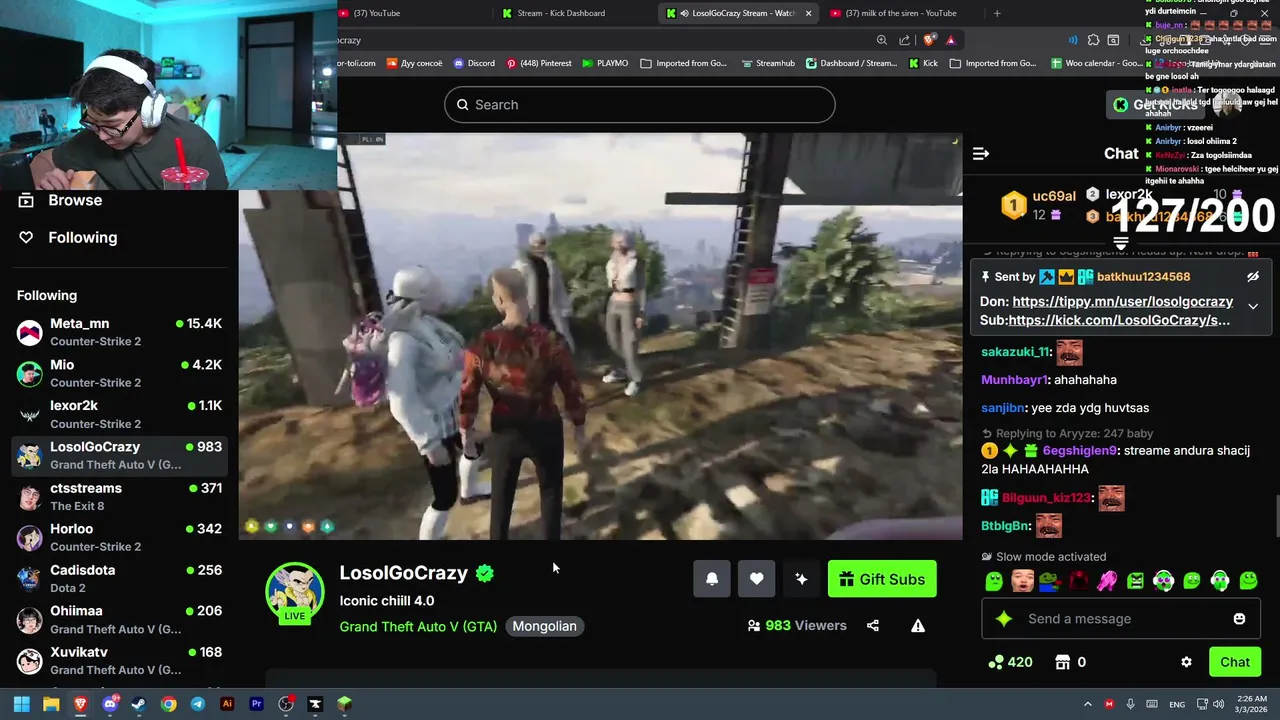1280x720 pixels.
Task: Click the share page icon in address bar
Action: [904, 40]
